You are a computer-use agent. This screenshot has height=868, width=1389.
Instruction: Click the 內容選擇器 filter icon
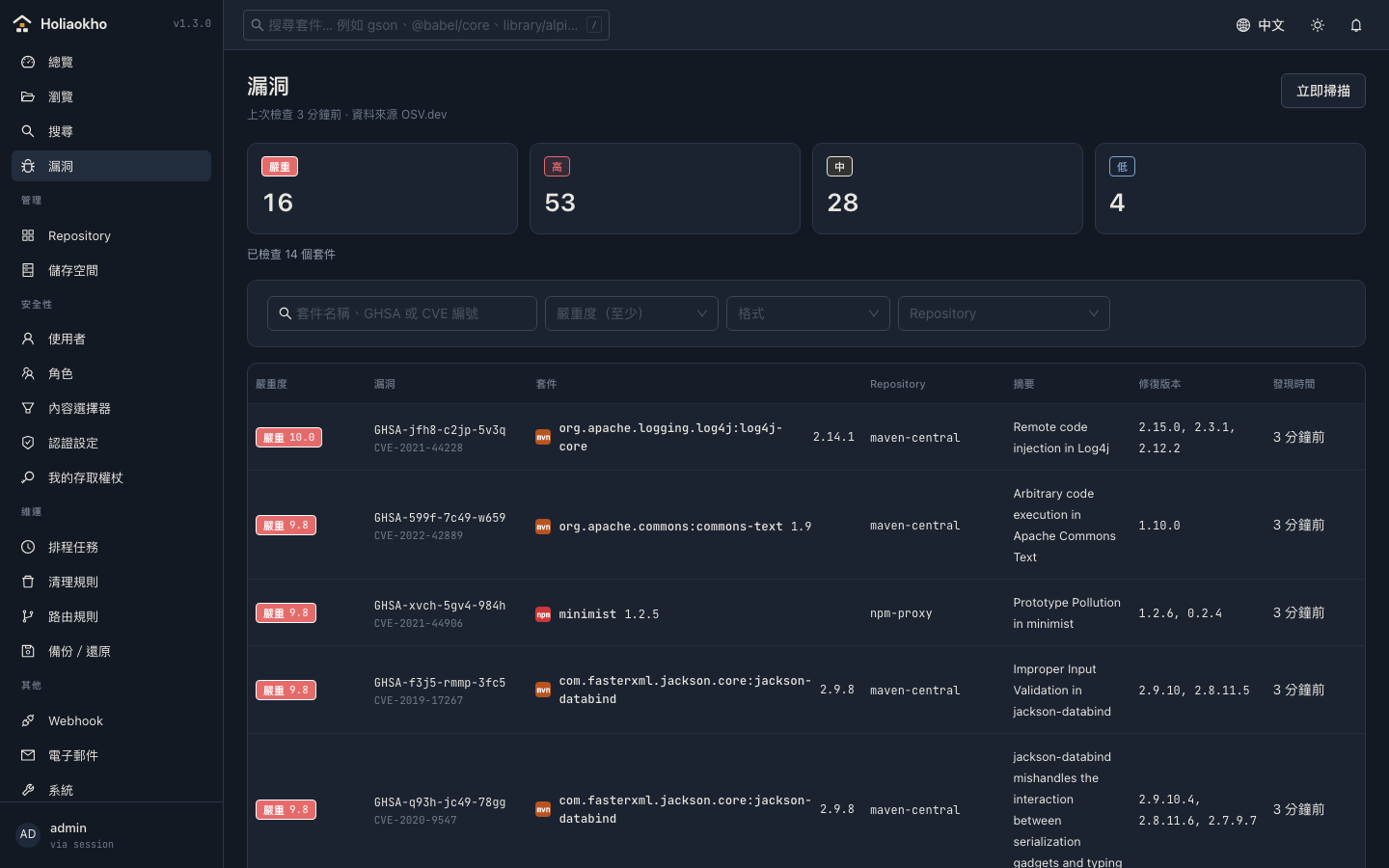[28, 408]
